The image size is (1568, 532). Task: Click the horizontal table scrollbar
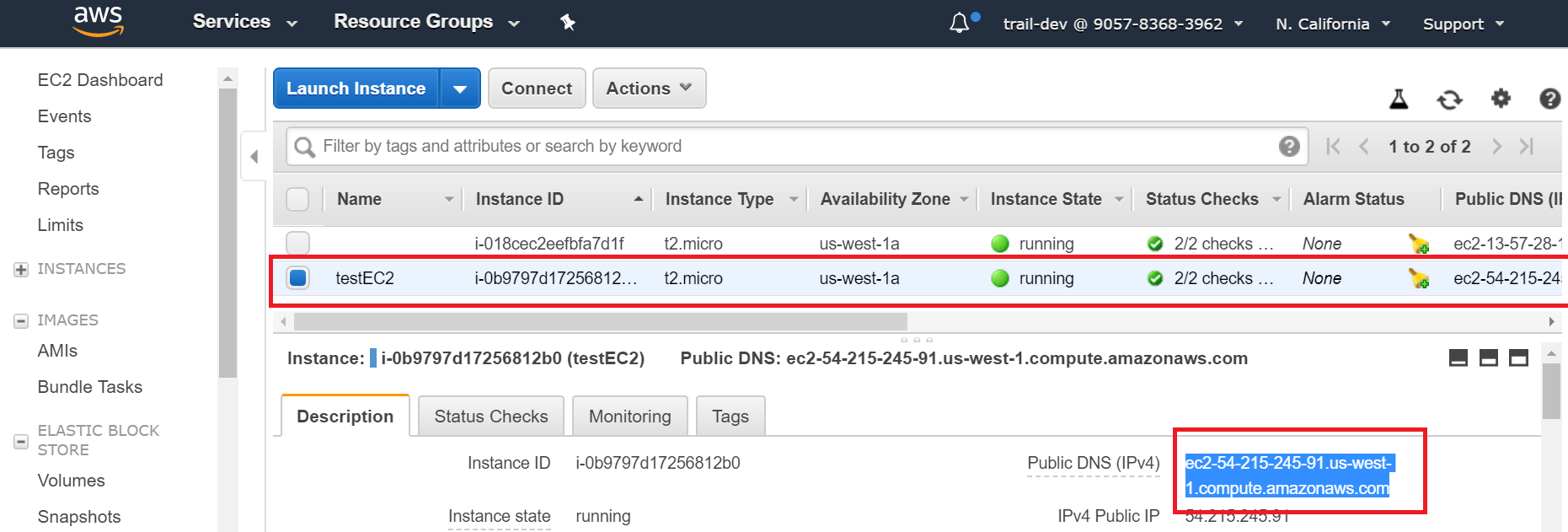point(600,321)
